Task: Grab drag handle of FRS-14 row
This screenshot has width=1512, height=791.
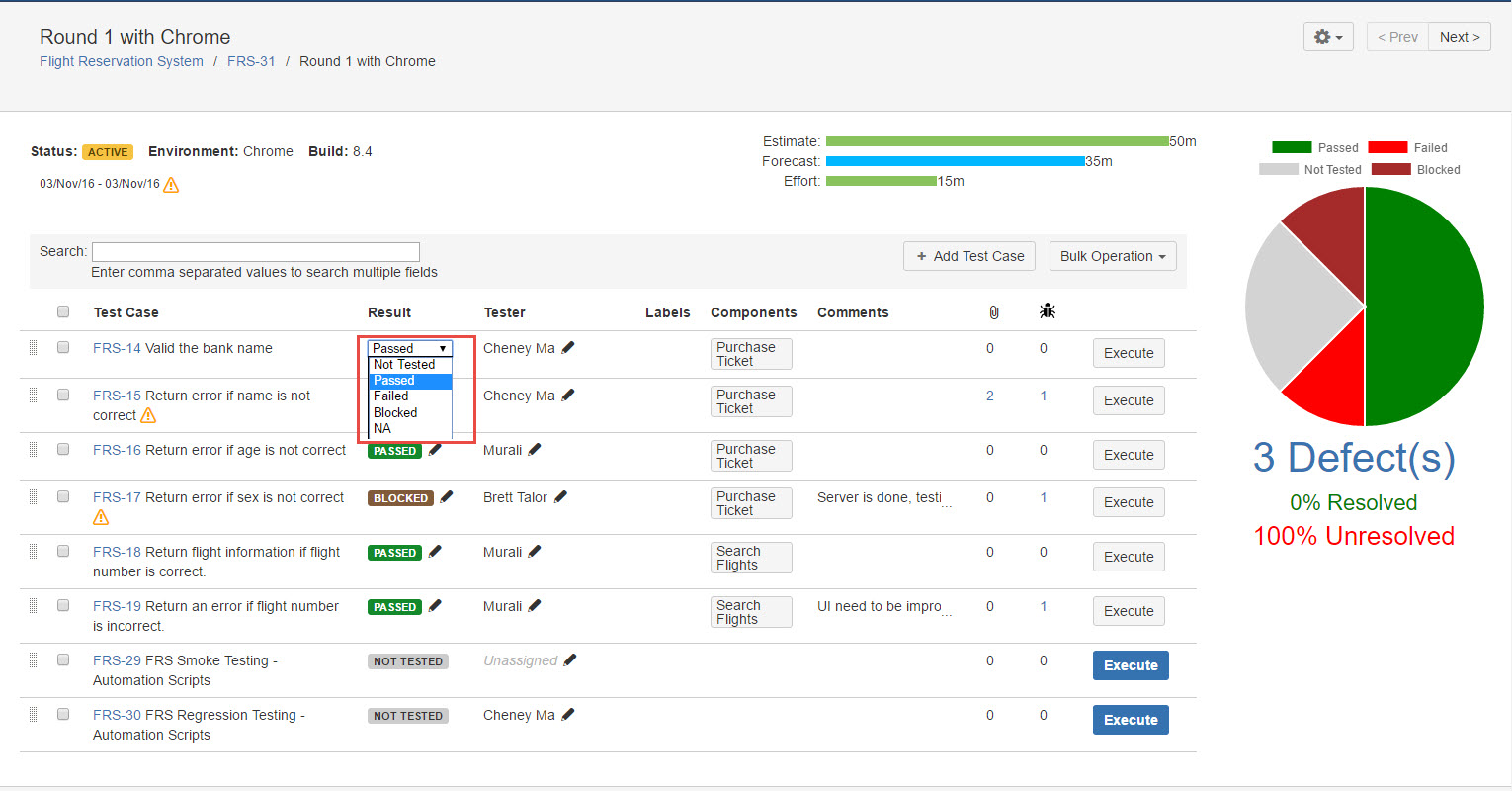Action: click(33, 347)
